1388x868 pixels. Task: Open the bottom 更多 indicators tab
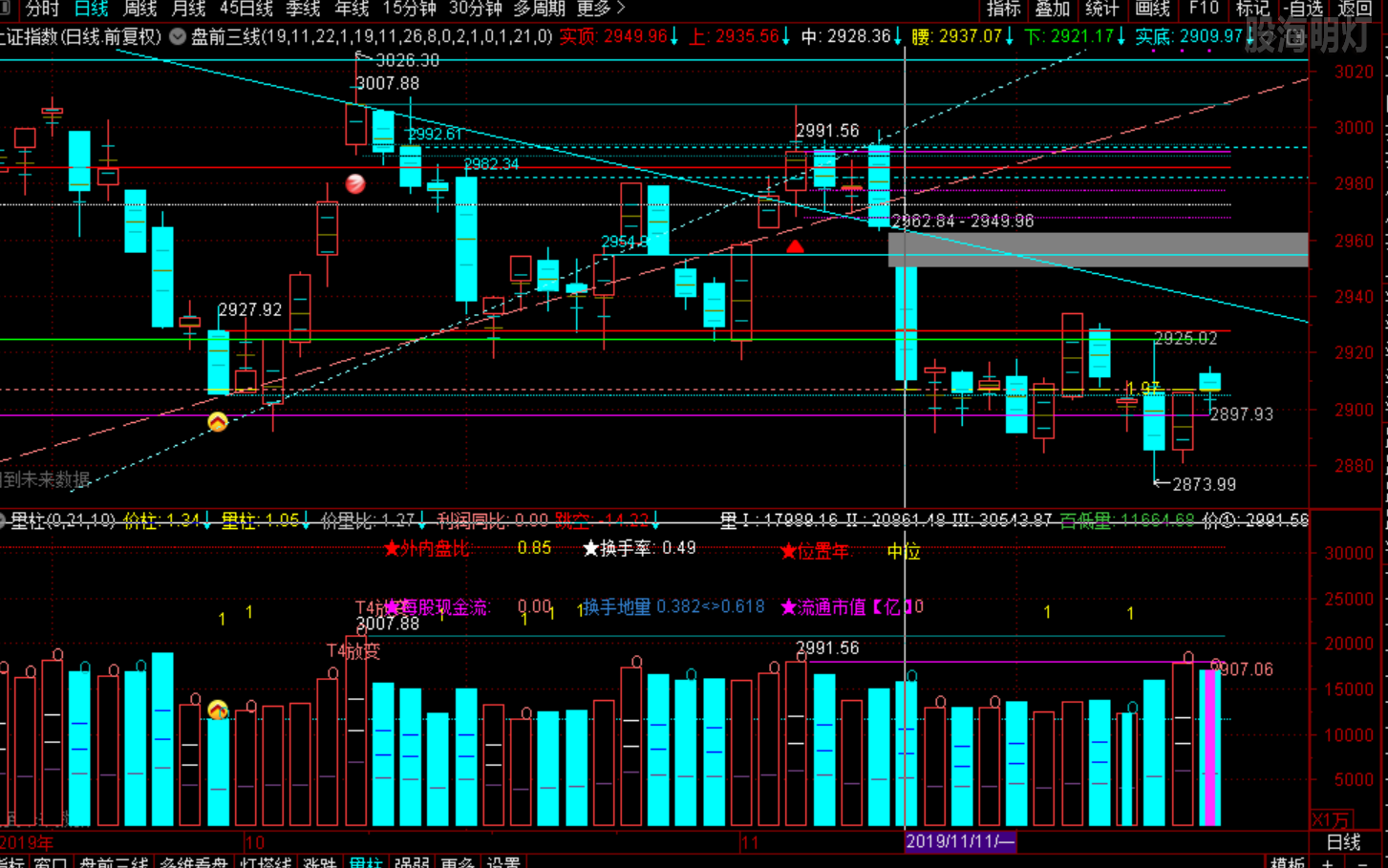(458, 862)
